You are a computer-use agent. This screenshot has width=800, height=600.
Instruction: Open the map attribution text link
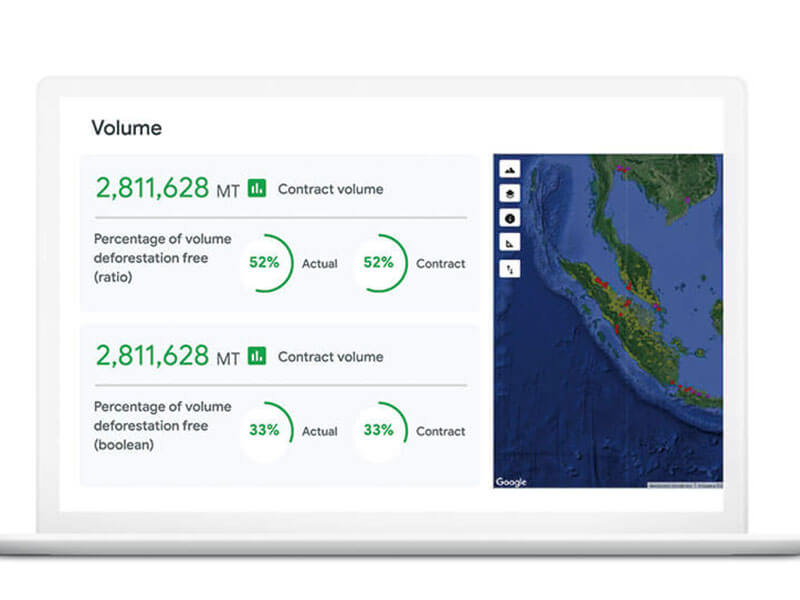684,485
